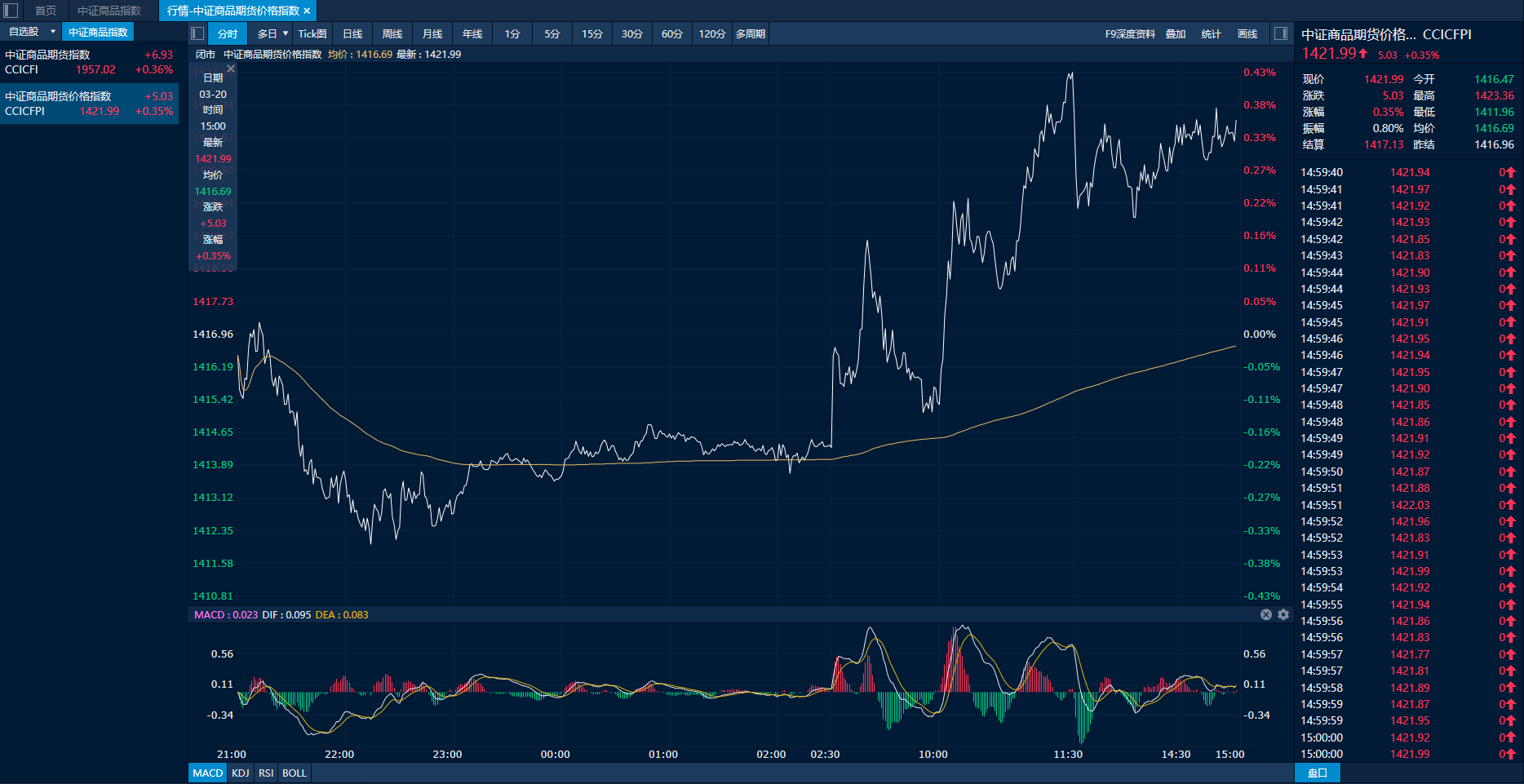Click the 今开 1416.47 quote value
This screenshot has width=1524, height=784.
[x=1494, y=79]
